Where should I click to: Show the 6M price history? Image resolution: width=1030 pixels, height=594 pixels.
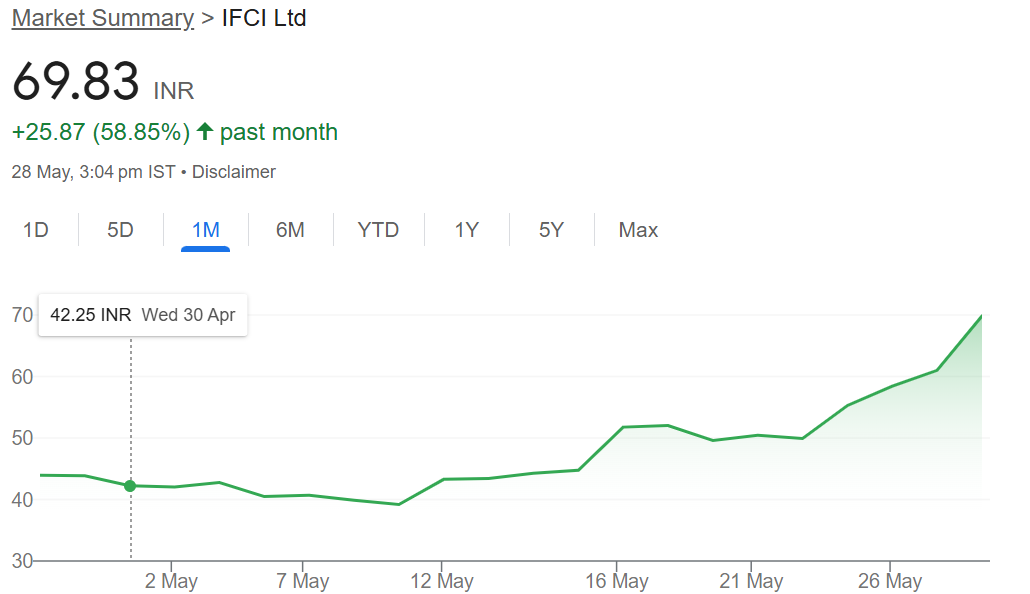coord(290,230)
